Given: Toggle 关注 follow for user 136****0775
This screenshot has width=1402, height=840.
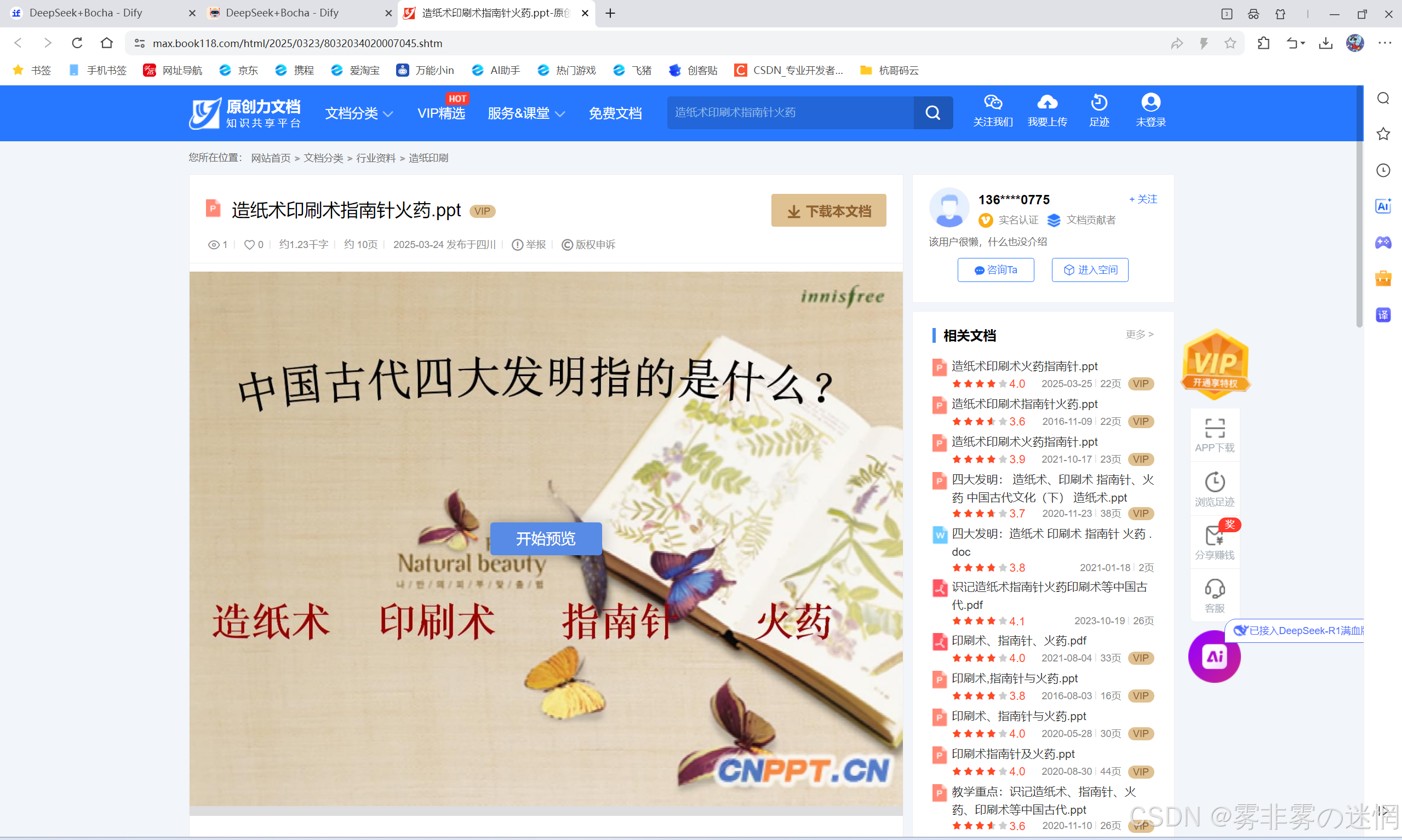Looking at the screenshot, I should point(1143,199).
